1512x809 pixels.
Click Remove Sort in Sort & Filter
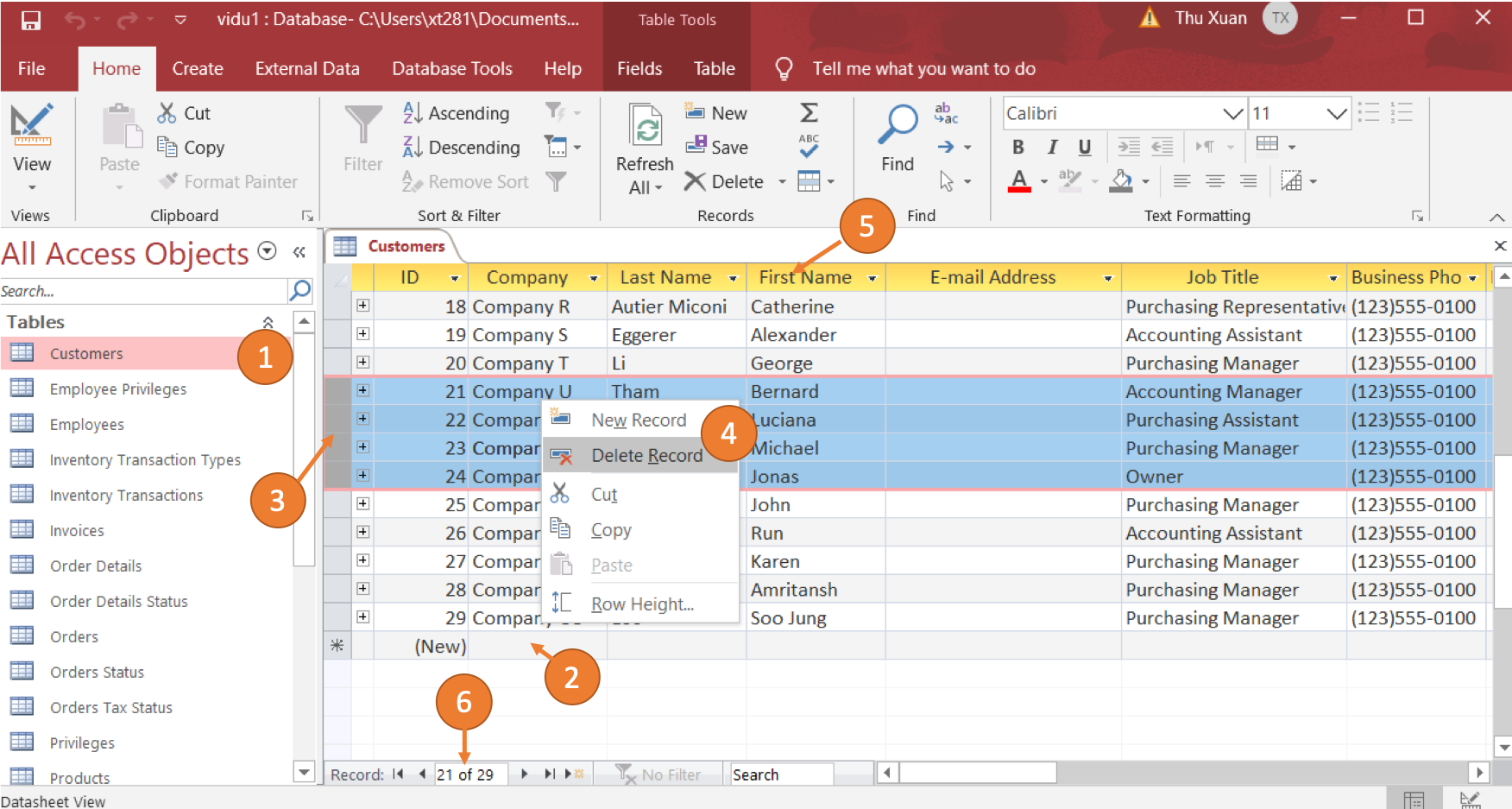click(466, 182)
